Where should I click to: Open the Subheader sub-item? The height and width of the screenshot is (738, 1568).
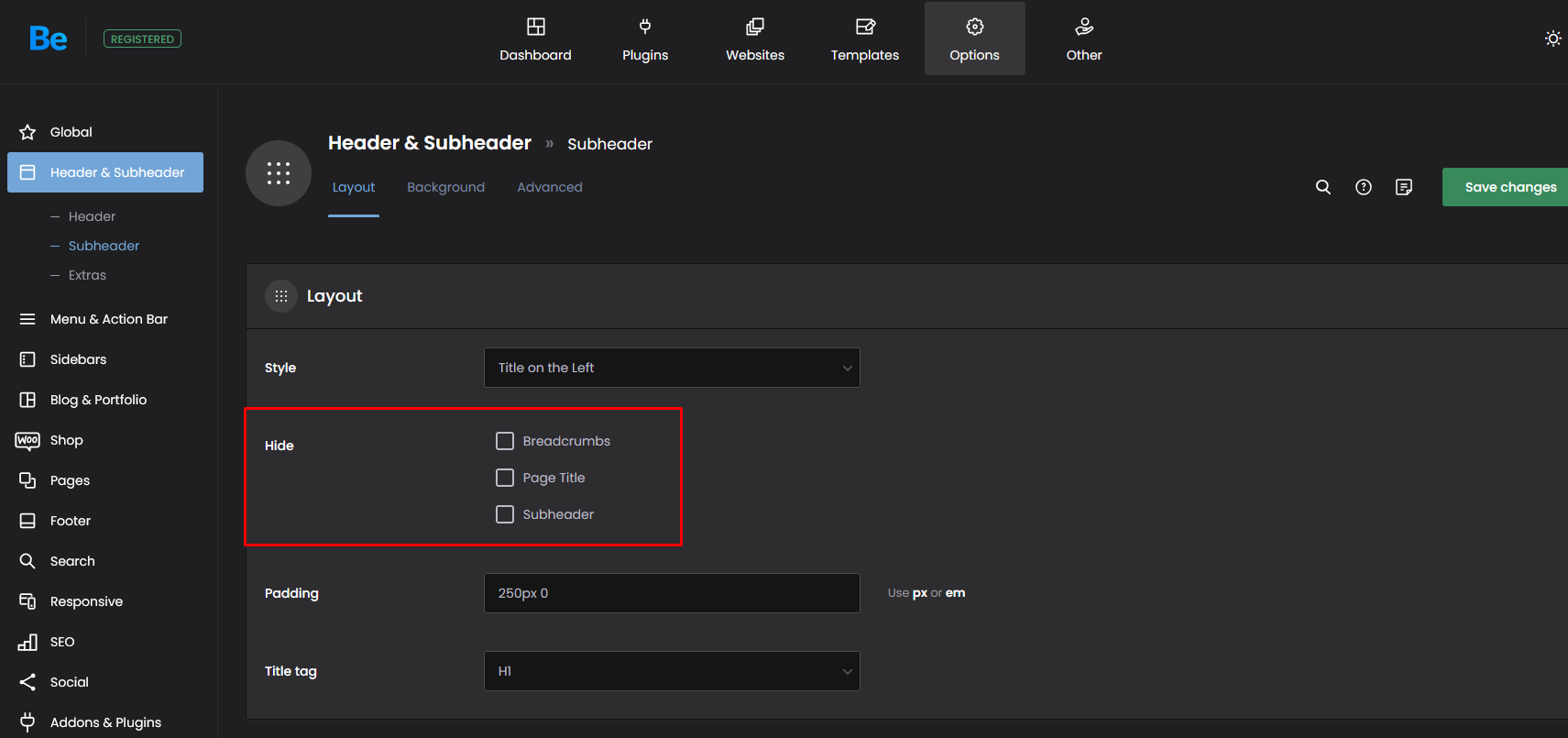pos(104,246)
